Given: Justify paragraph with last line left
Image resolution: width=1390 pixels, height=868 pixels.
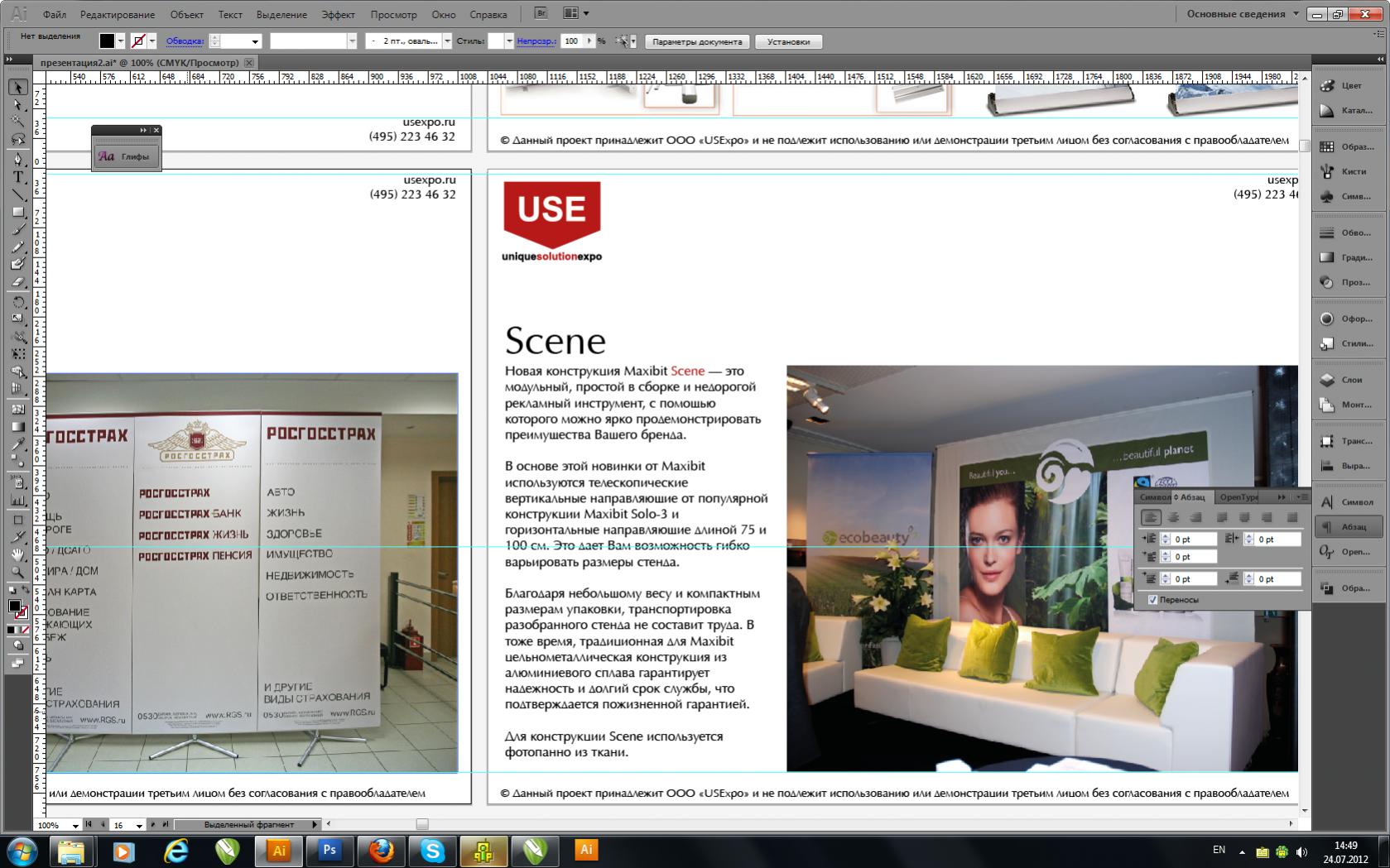Looking at the screenshot, I should click(x=1222, y=518).
